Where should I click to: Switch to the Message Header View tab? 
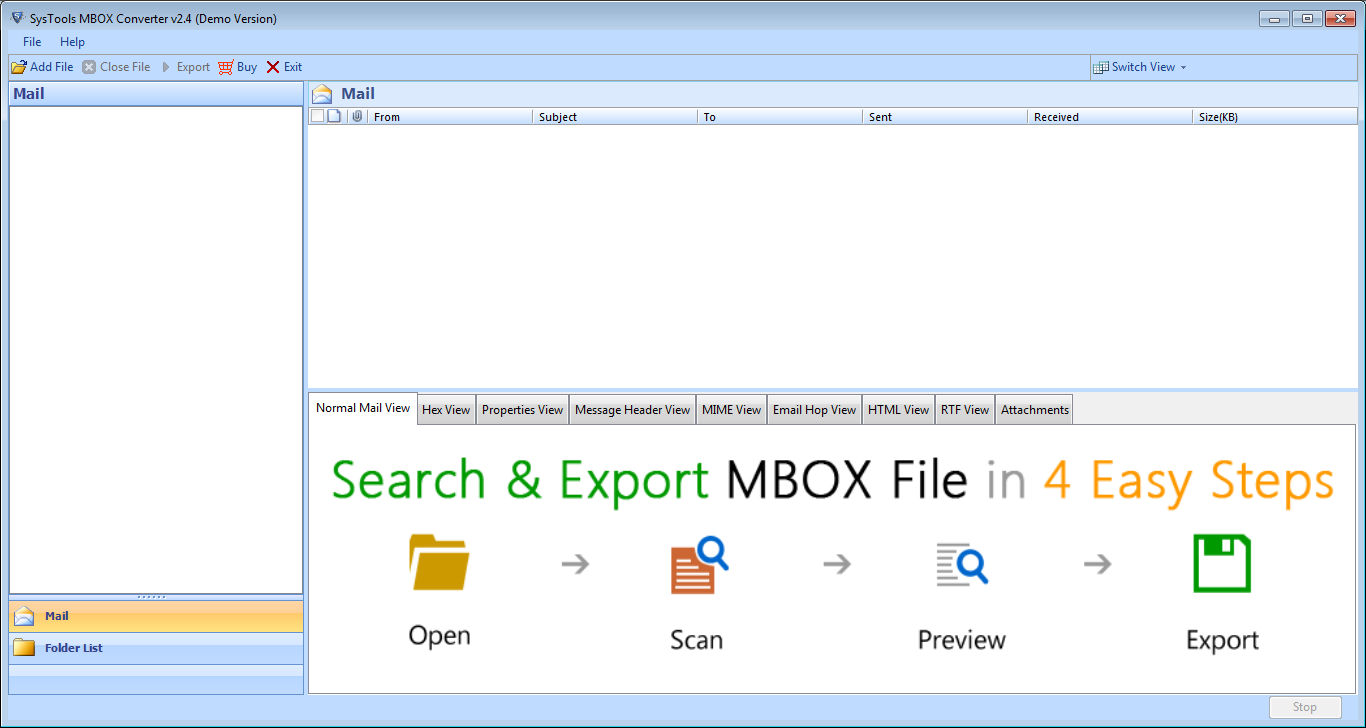632,410
